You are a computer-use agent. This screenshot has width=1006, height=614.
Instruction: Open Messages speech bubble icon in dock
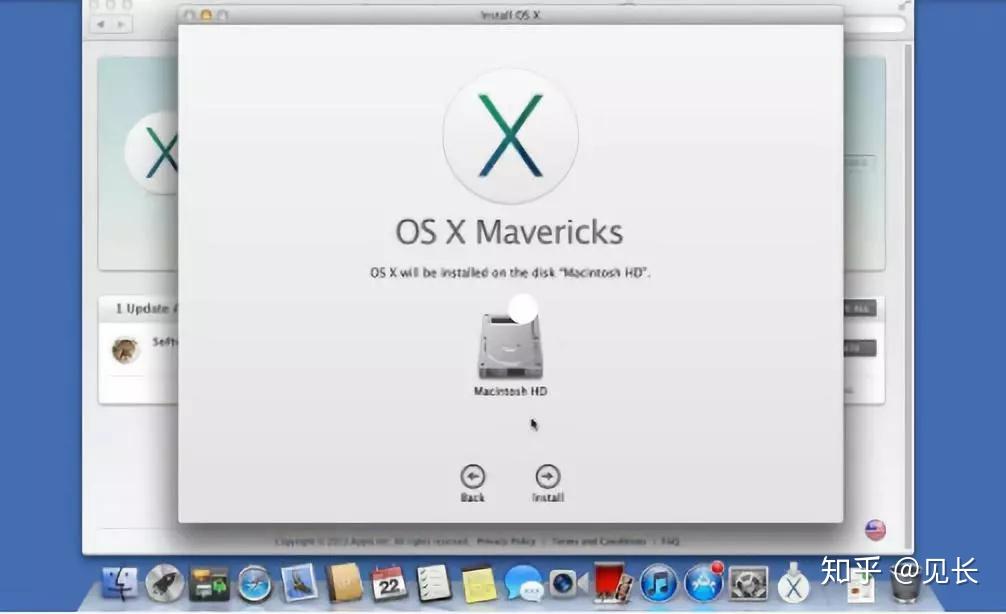click(524, 583)
